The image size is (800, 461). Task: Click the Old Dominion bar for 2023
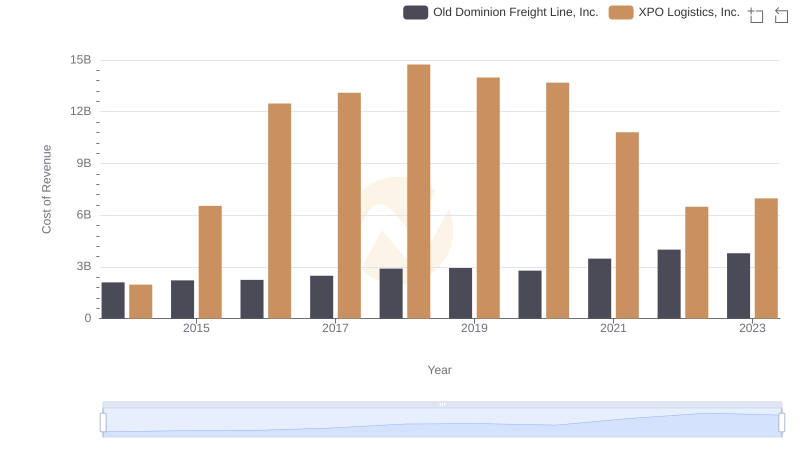click(x=738, y=286)
